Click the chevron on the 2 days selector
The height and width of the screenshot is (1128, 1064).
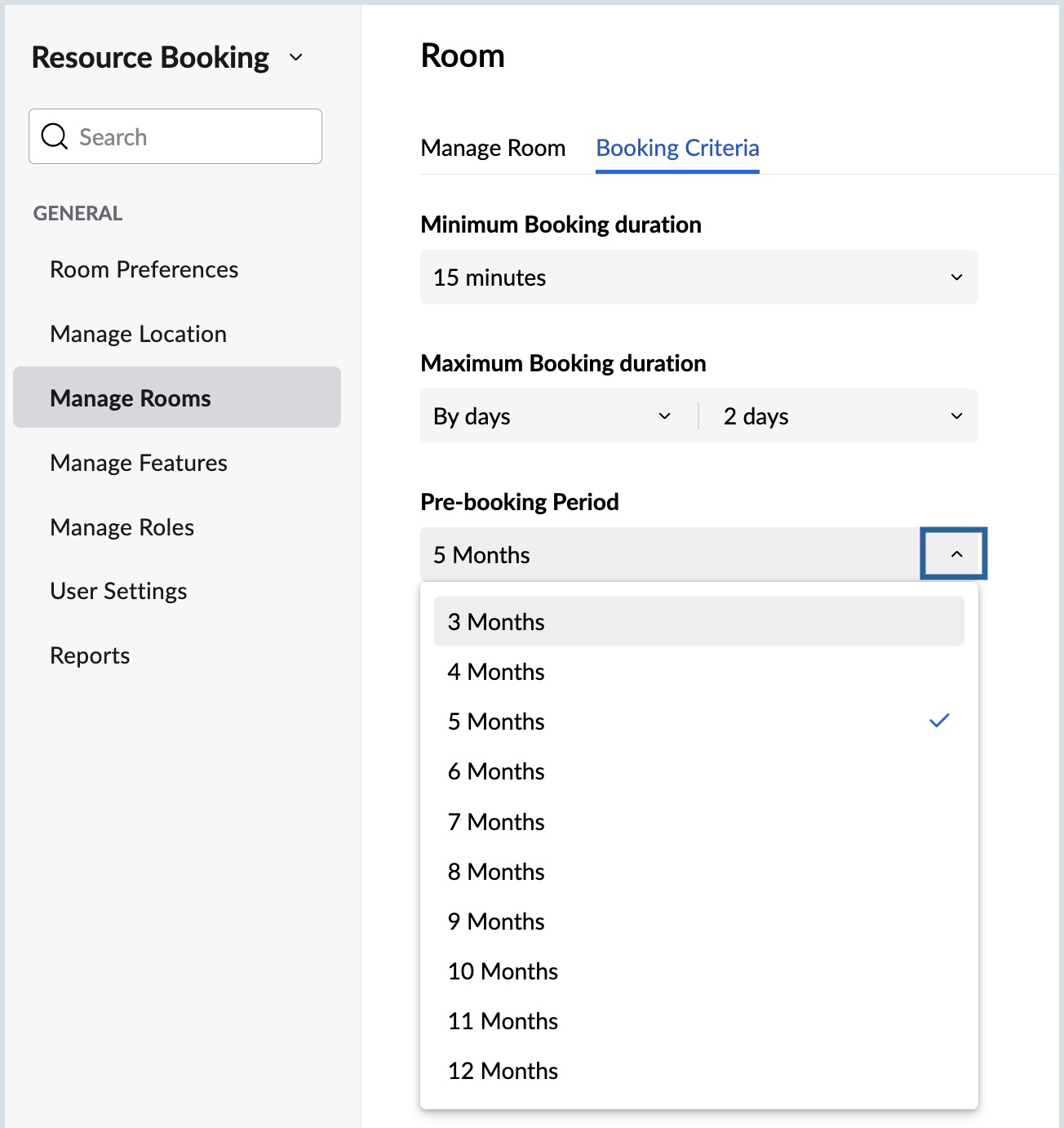click(x=957, y=416)
